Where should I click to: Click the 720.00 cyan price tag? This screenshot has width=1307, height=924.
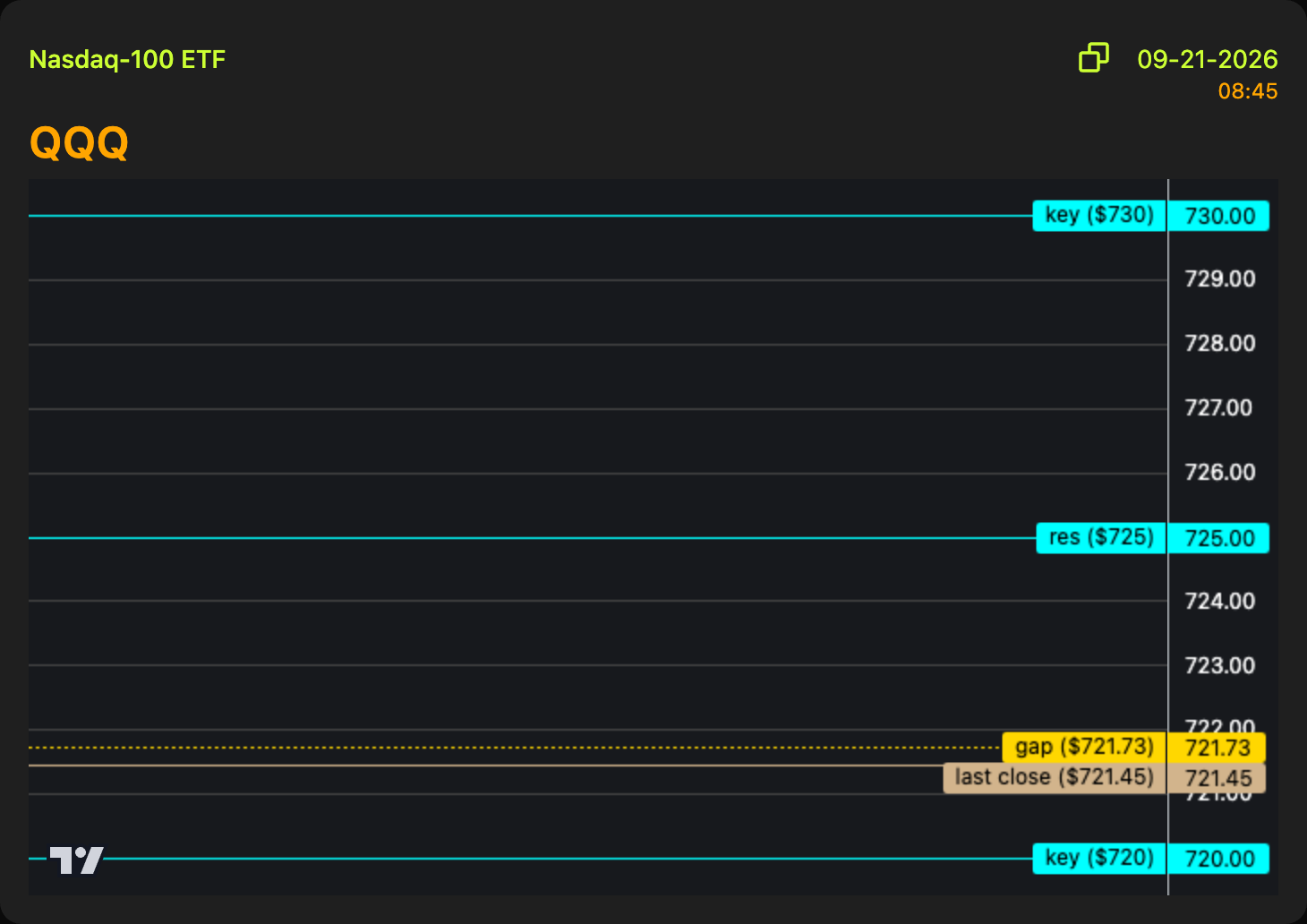[x=1219, y=859]
